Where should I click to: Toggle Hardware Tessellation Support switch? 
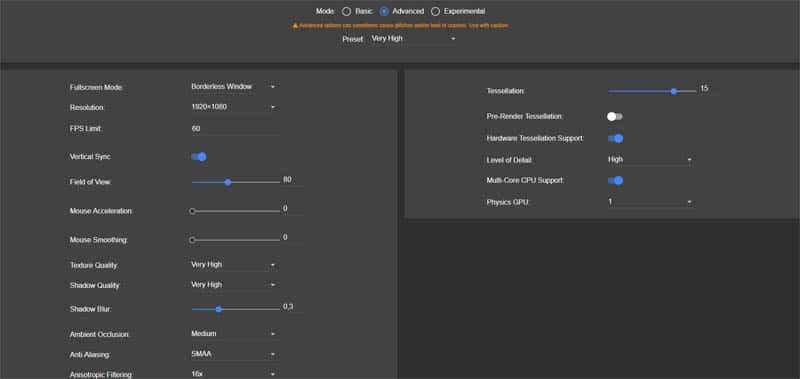tap(615, 138)
